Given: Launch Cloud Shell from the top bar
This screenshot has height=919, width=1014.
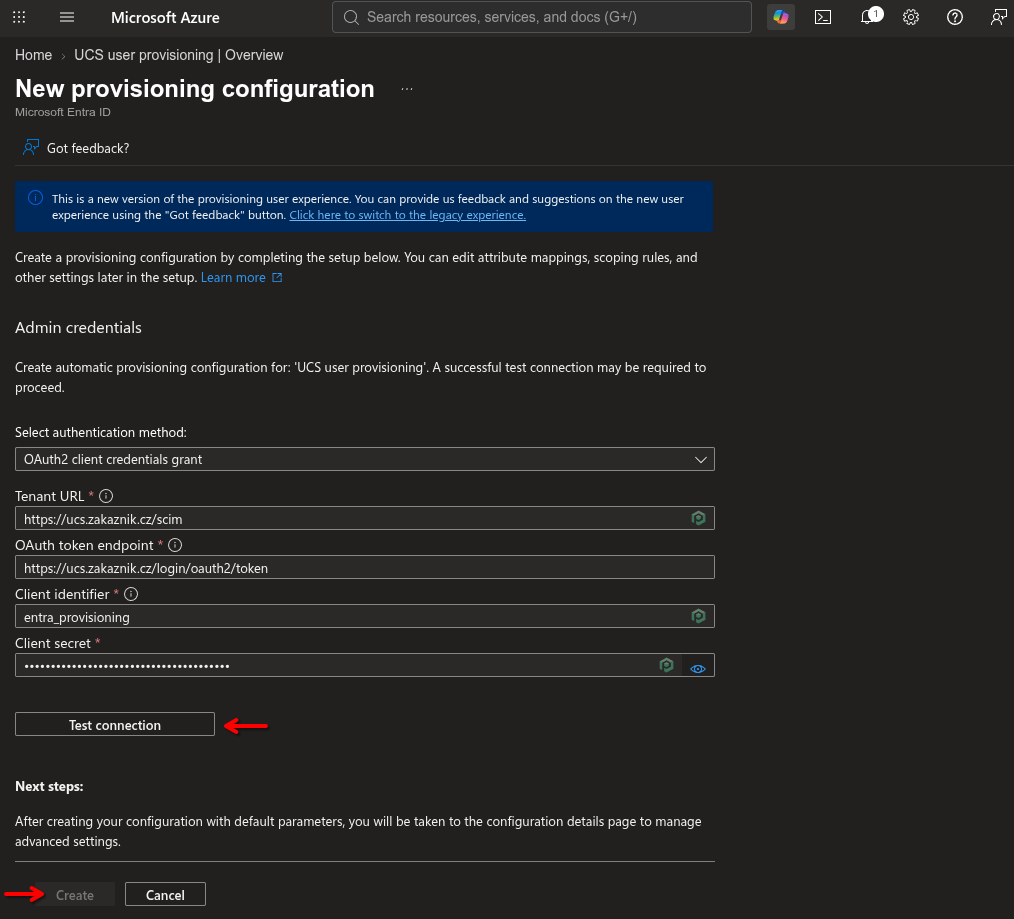Looking at the screenshot, I should pyautogui.click(x=823, y=17).
